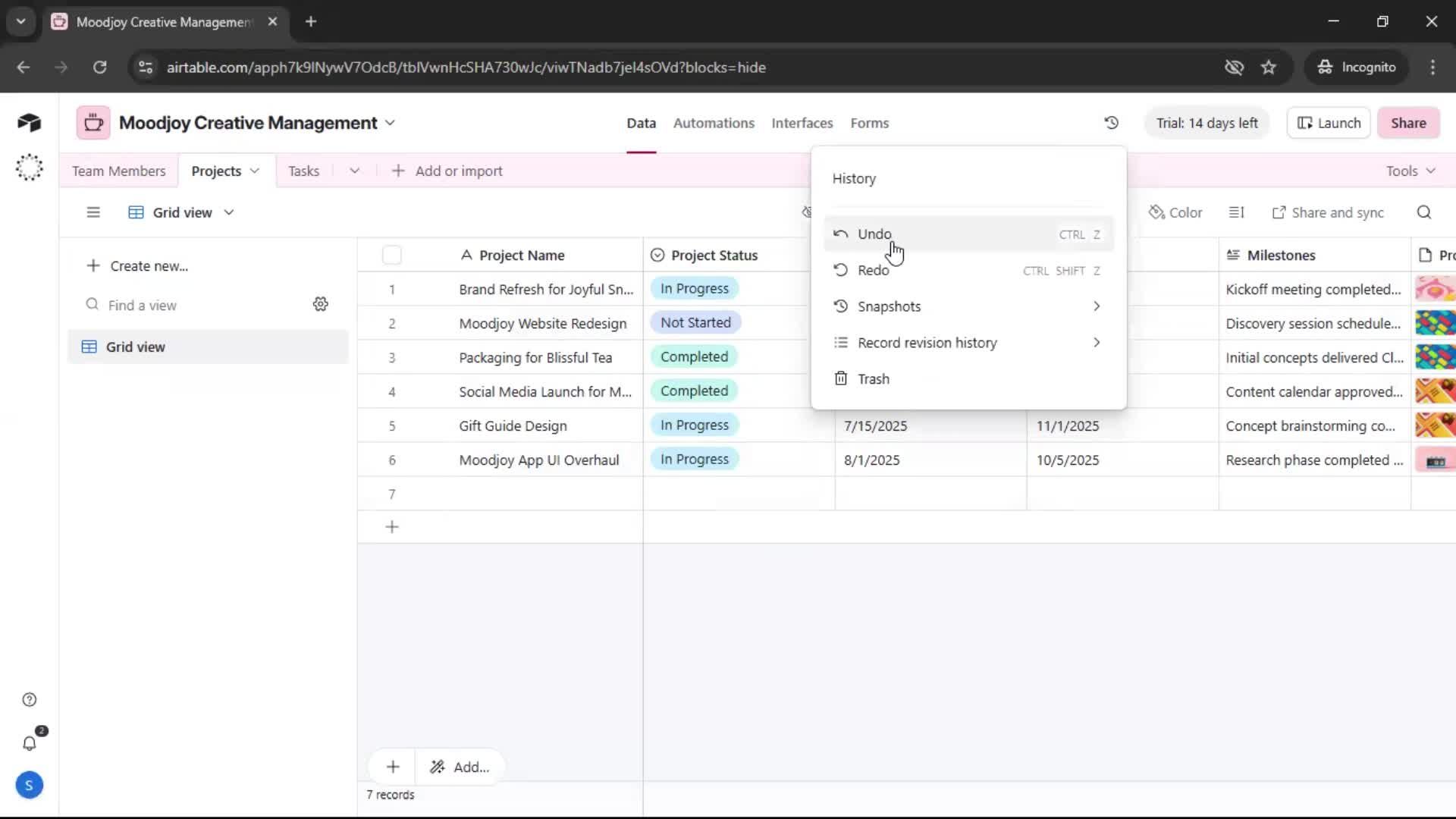Select Undo from History menu
Image resolution: width=1456 pixels, height=819 pixels.
pos(968,234)
